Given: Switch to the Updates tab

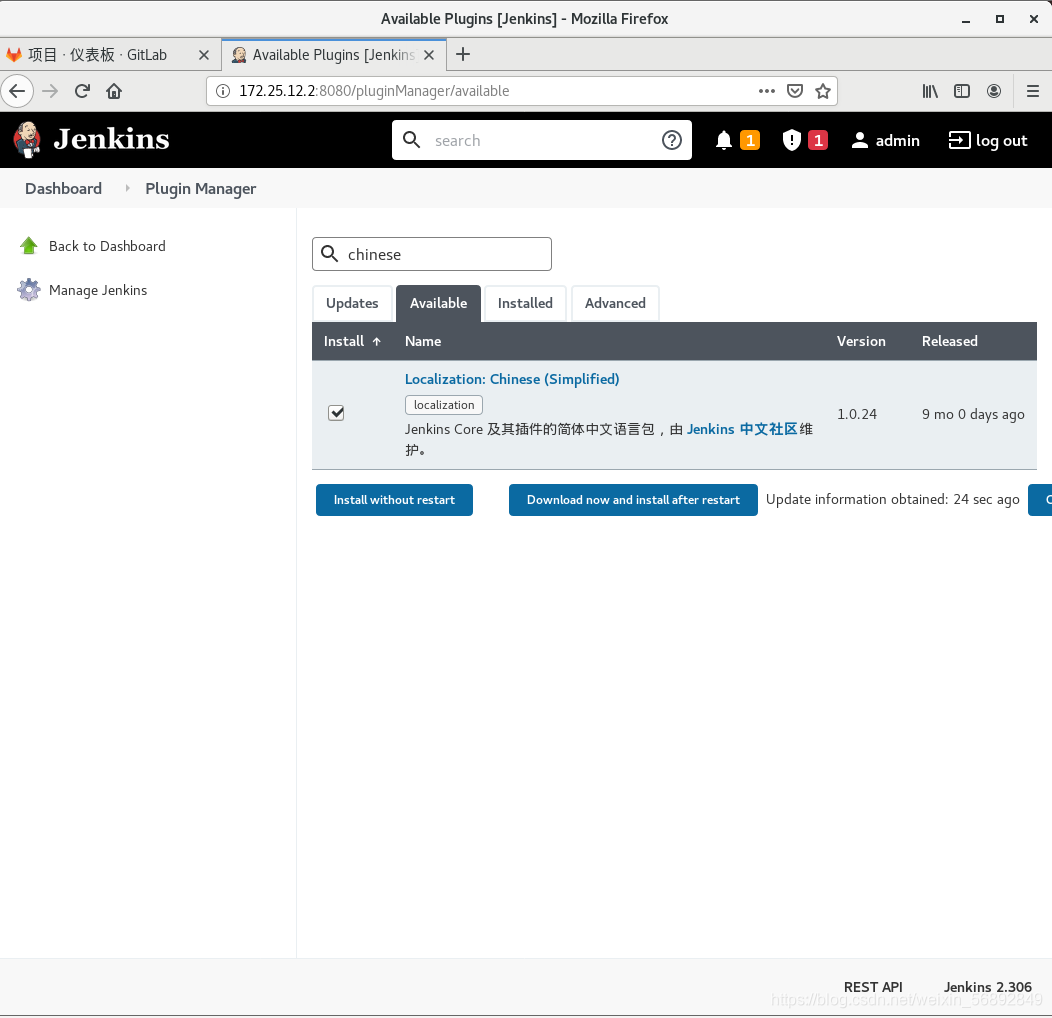Looking at the screenshot, I should pyautogui.click(x=352, y=303).
